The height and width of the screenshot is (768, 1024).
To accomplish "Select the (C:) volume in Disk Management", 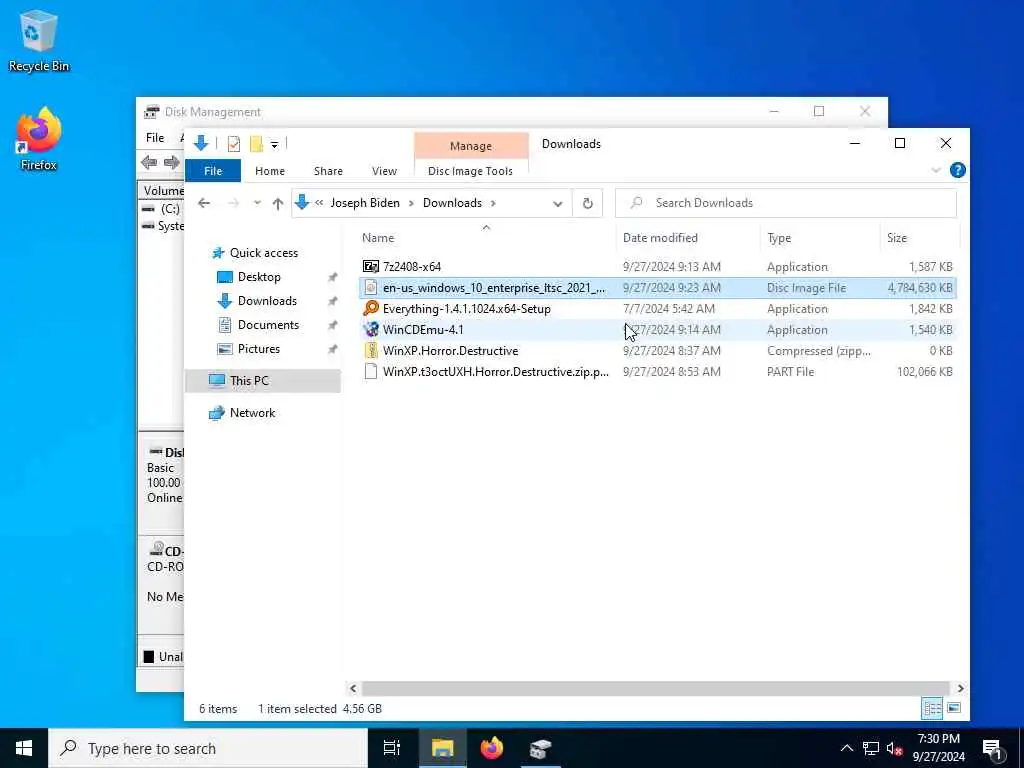I will [170, 209].
